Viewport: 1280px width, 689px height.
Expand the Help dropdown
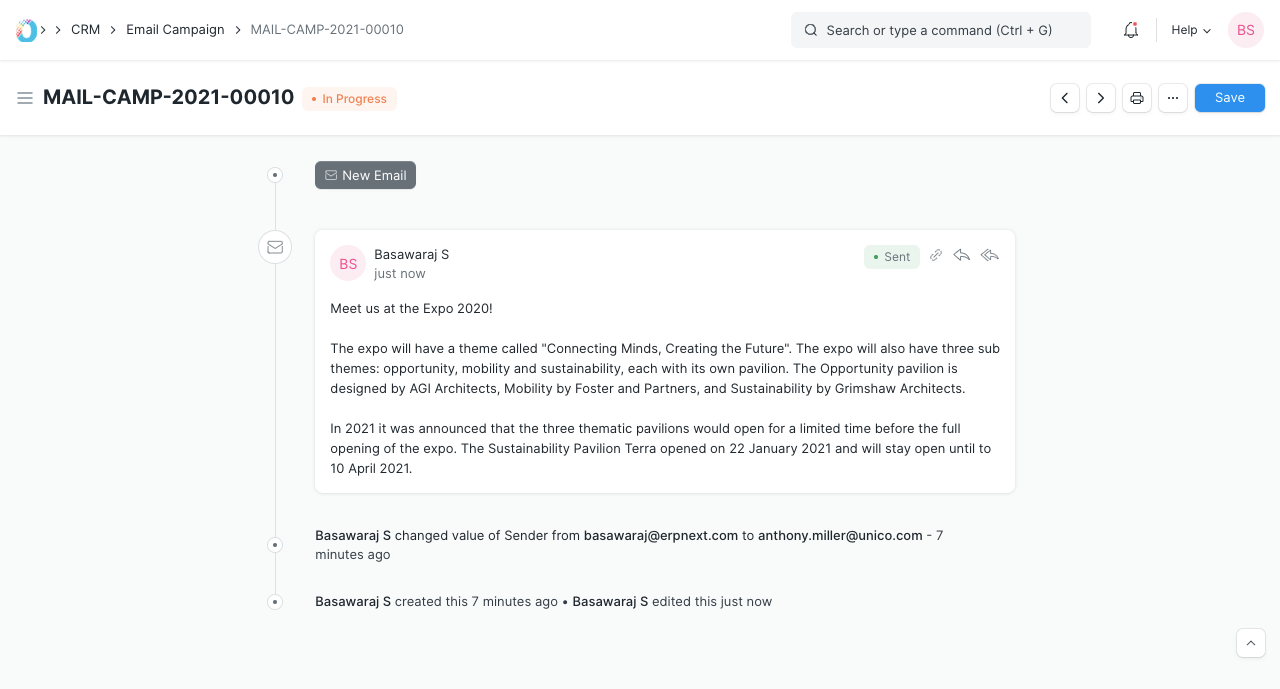[x=1191, y=30]
